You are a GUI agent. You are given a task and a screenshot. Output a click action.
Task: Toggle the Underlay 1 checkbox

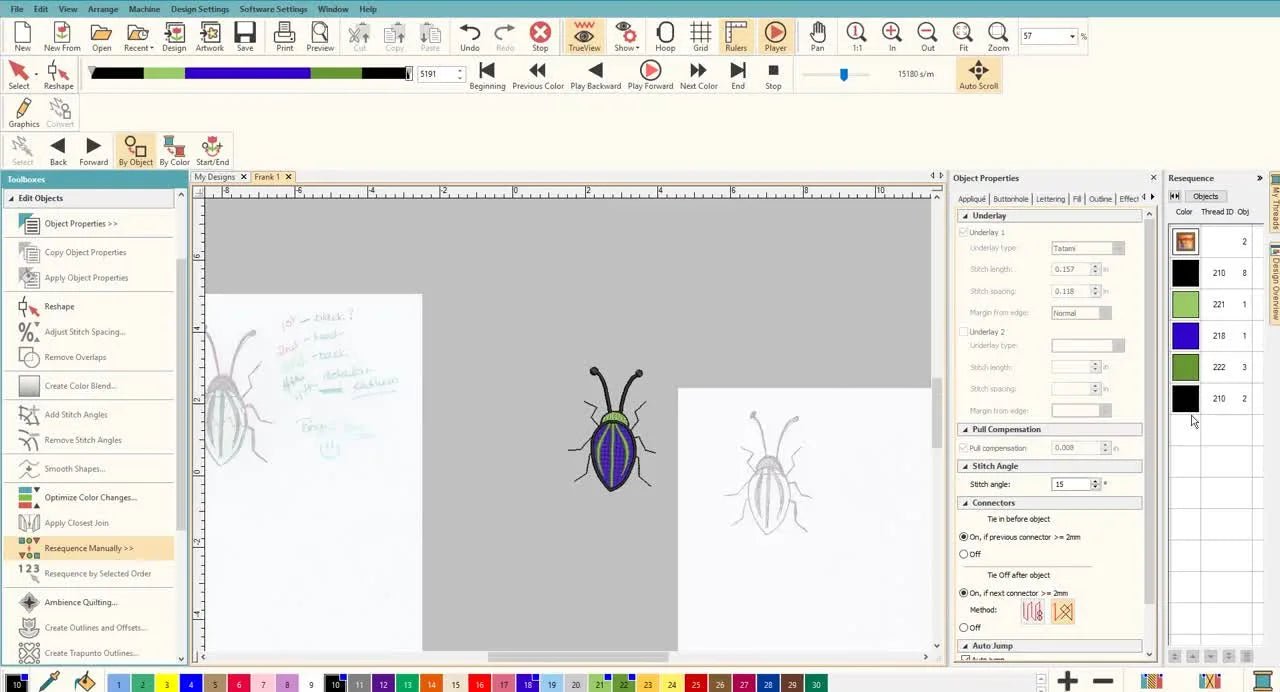click(964, 232)
